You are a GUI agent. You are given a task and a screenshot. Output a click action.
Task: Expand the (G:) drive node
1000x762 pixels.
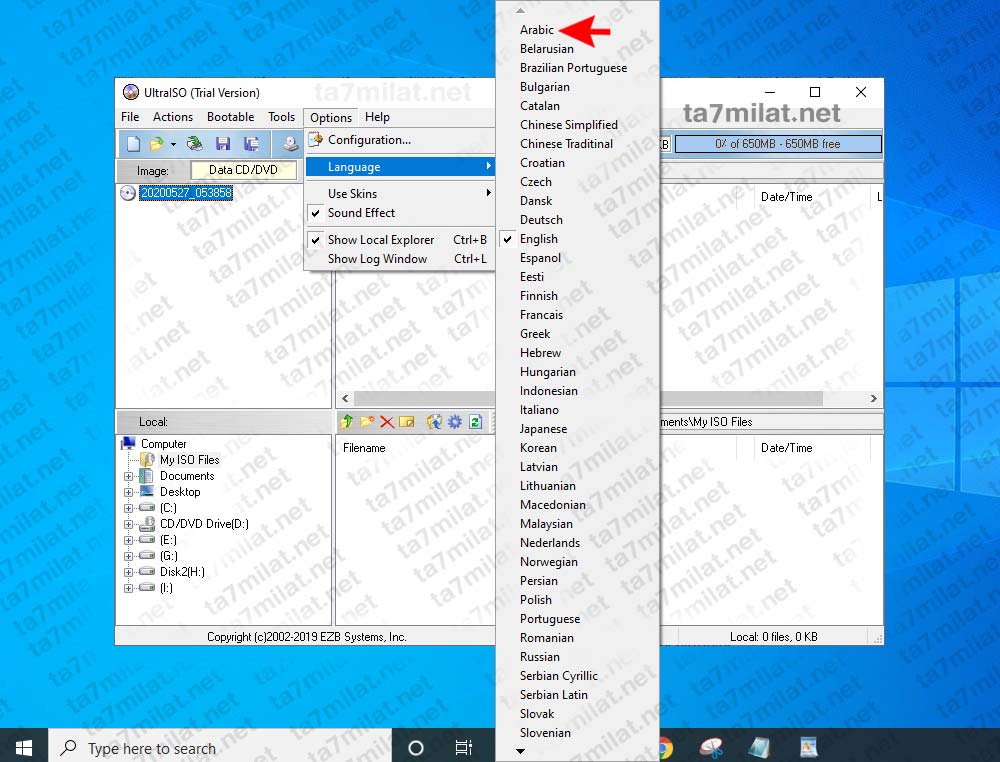point(129,556)
